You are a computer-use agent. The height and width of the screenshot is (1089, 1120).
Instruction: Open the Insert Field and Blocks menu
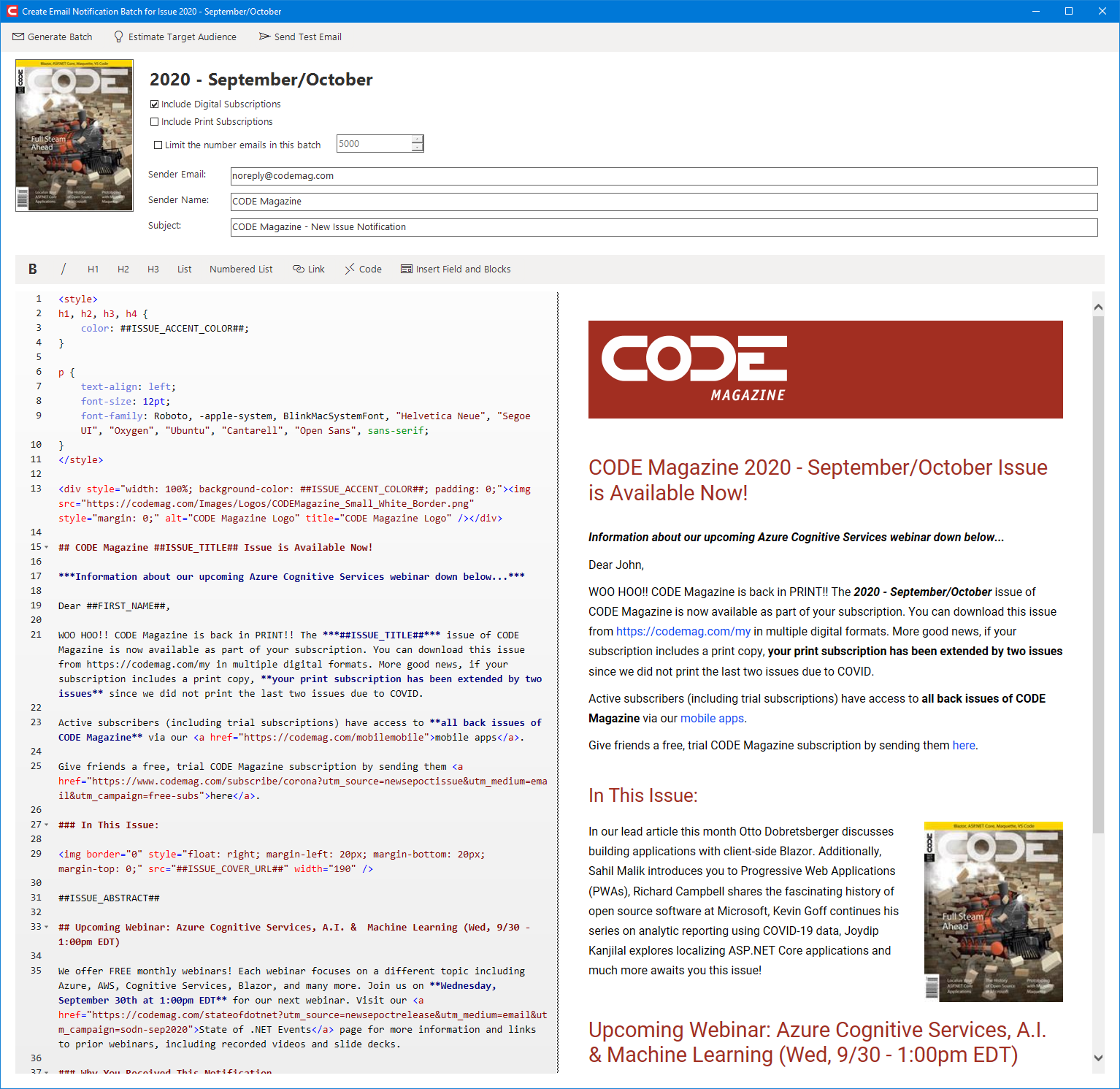pos(456,269)
